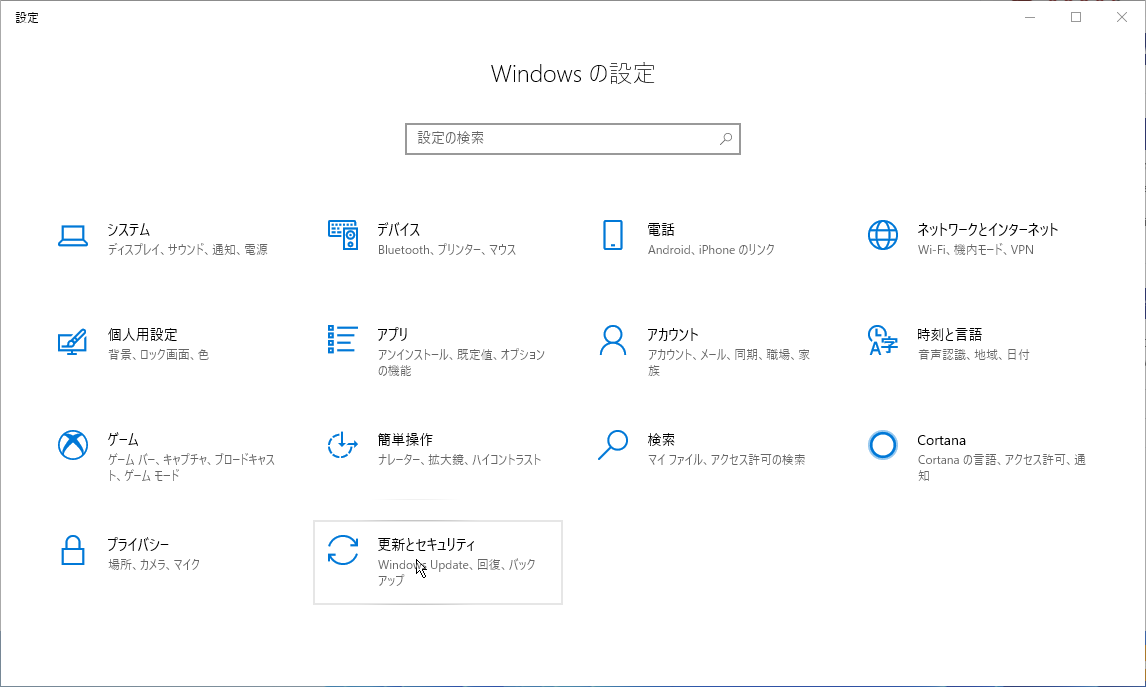The image size is (1146, 687).
Task: Minimize the 設定 window
Action: (x=1030, y=17)
